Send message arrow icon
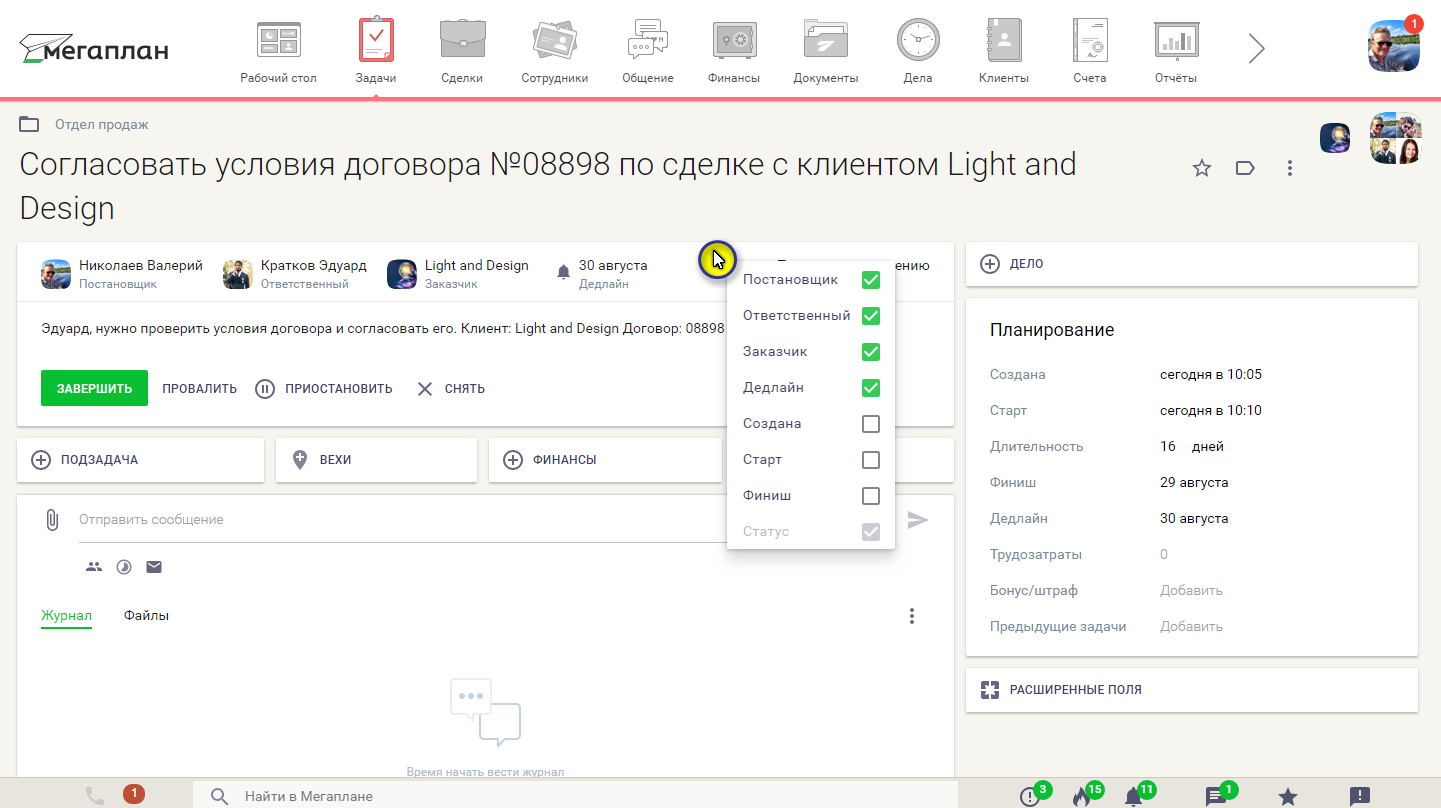The width and height of the screenshot is (1441, 808). (x=917, y=520)
